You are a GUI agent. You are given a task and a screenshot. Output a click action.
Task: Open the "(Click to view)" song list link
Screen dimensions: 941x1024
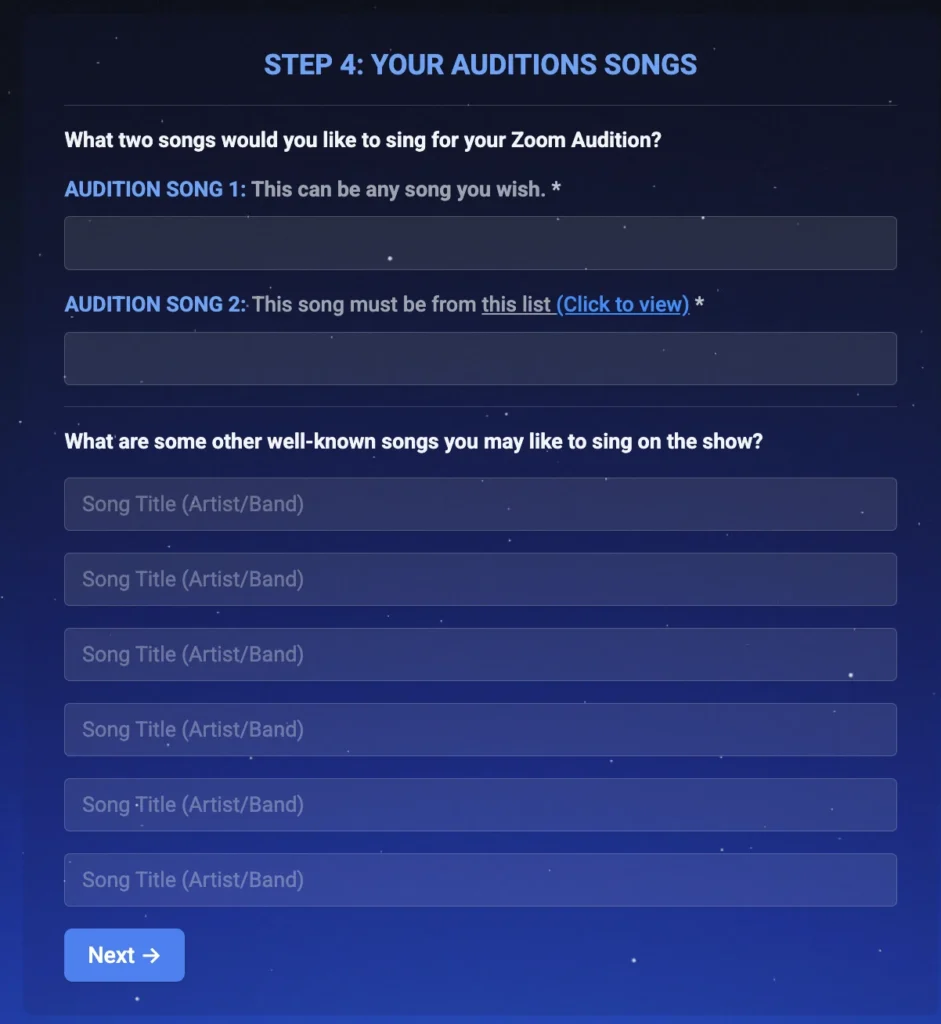coord(622,304)
